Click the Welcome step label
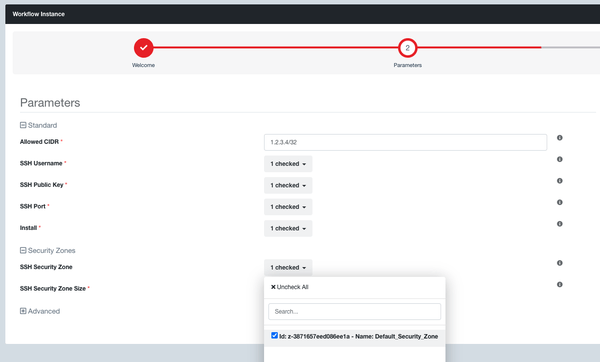This screenshot has height=362, width=600. (143, 65)
